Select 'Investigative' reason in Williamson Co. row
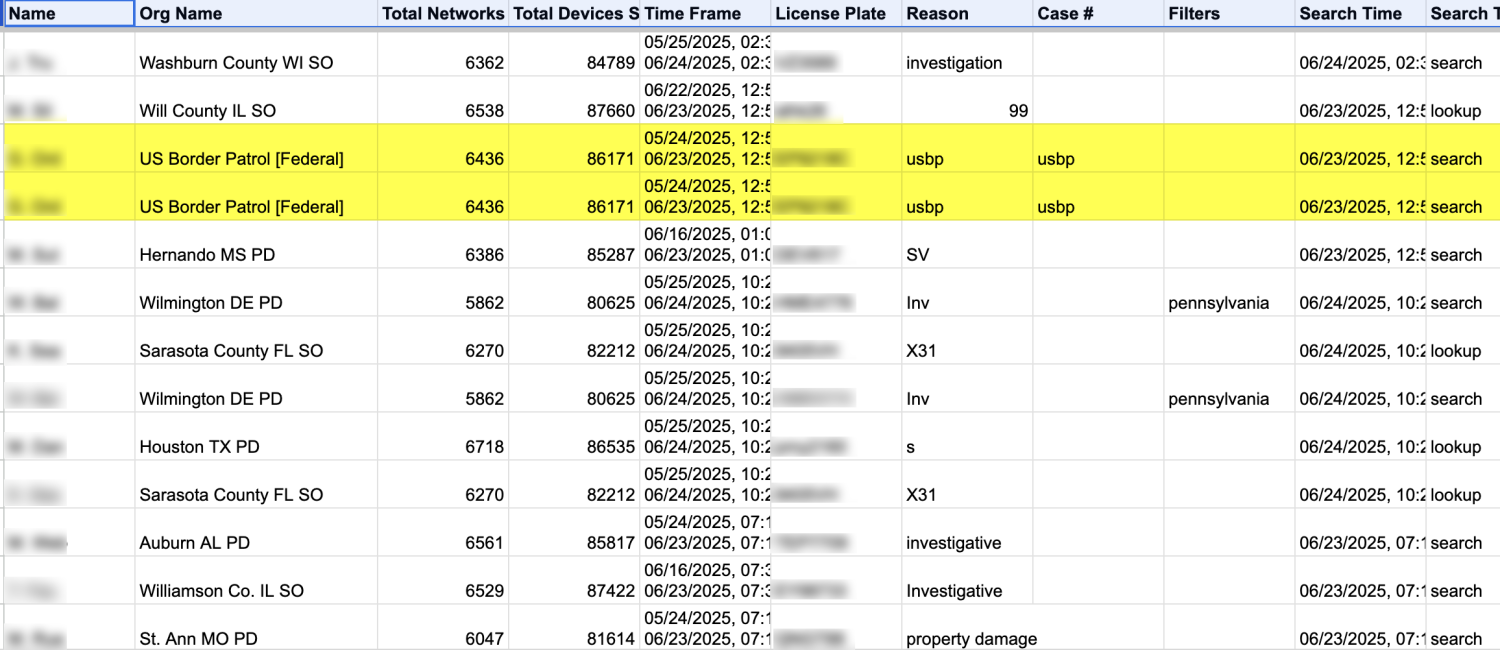Viewport: 1500px width, 650px height. pyautogui.click(x=967, y=581)
